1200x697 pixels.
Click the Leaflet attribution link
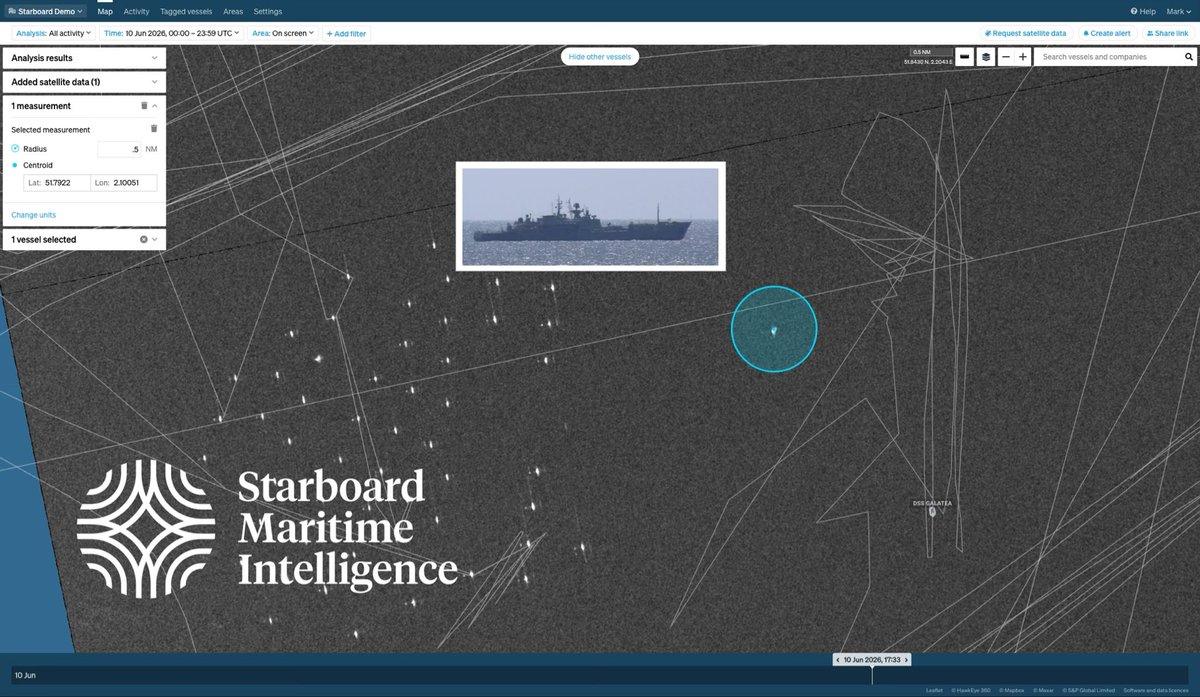pyautogui.click(x=934, y=690)
